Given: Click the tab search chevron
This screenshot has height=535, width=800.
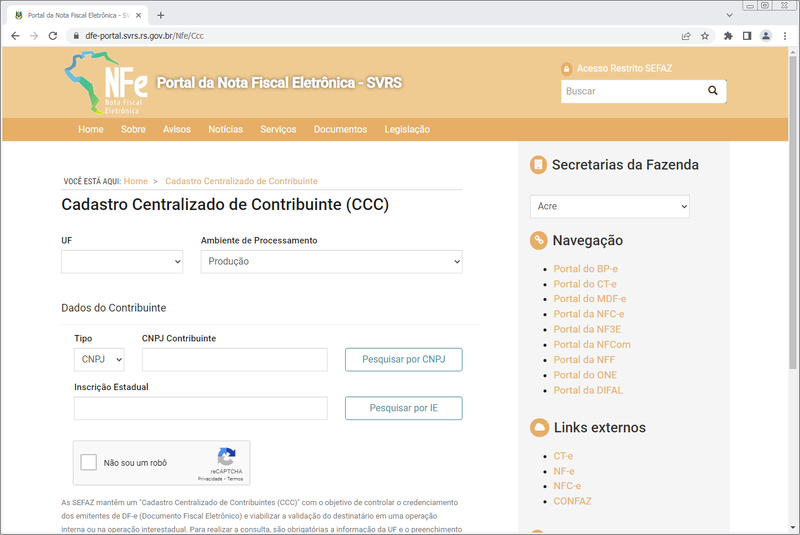Looking at the screenshot, I should click(729, 15).
